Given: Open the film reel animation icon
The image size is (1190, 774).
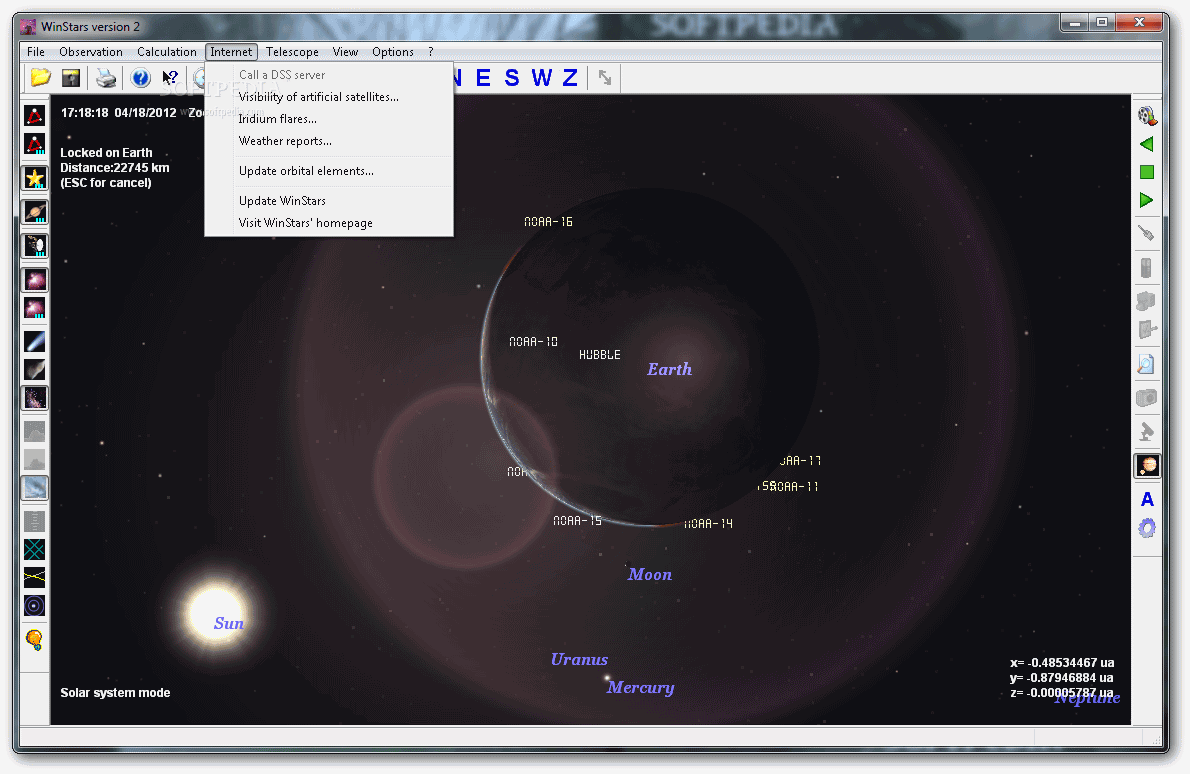Looking at the screenshot, I should [1147, 115].
